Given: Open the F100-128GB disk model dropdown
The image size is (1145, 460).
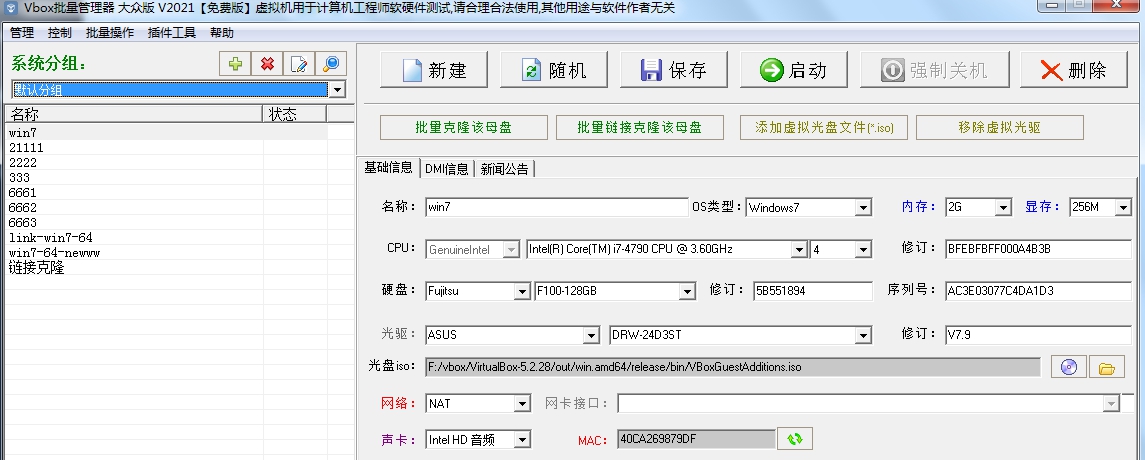Looking at the screenshot, I should click(x=686, y=292).
